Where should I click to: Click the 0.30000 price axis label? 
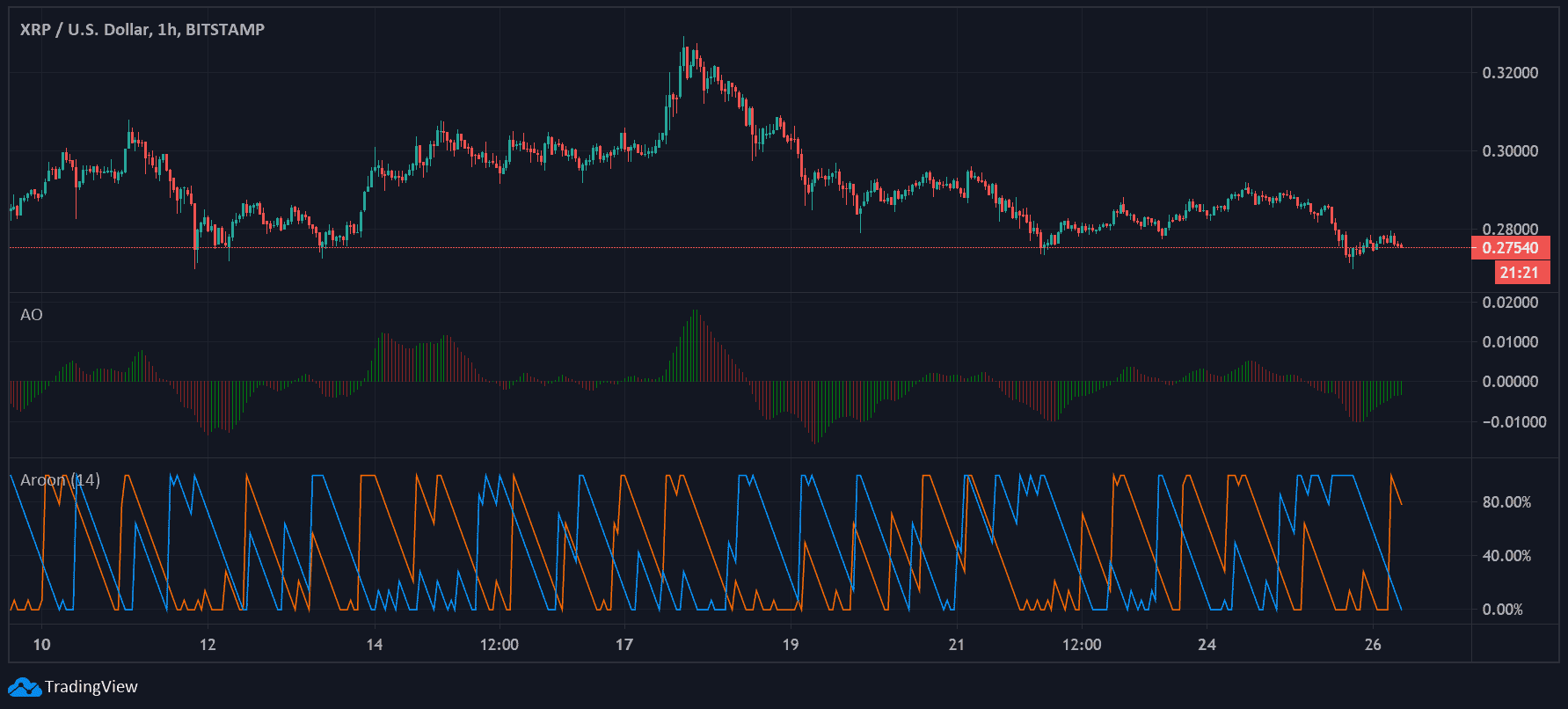pos(1510,151)
